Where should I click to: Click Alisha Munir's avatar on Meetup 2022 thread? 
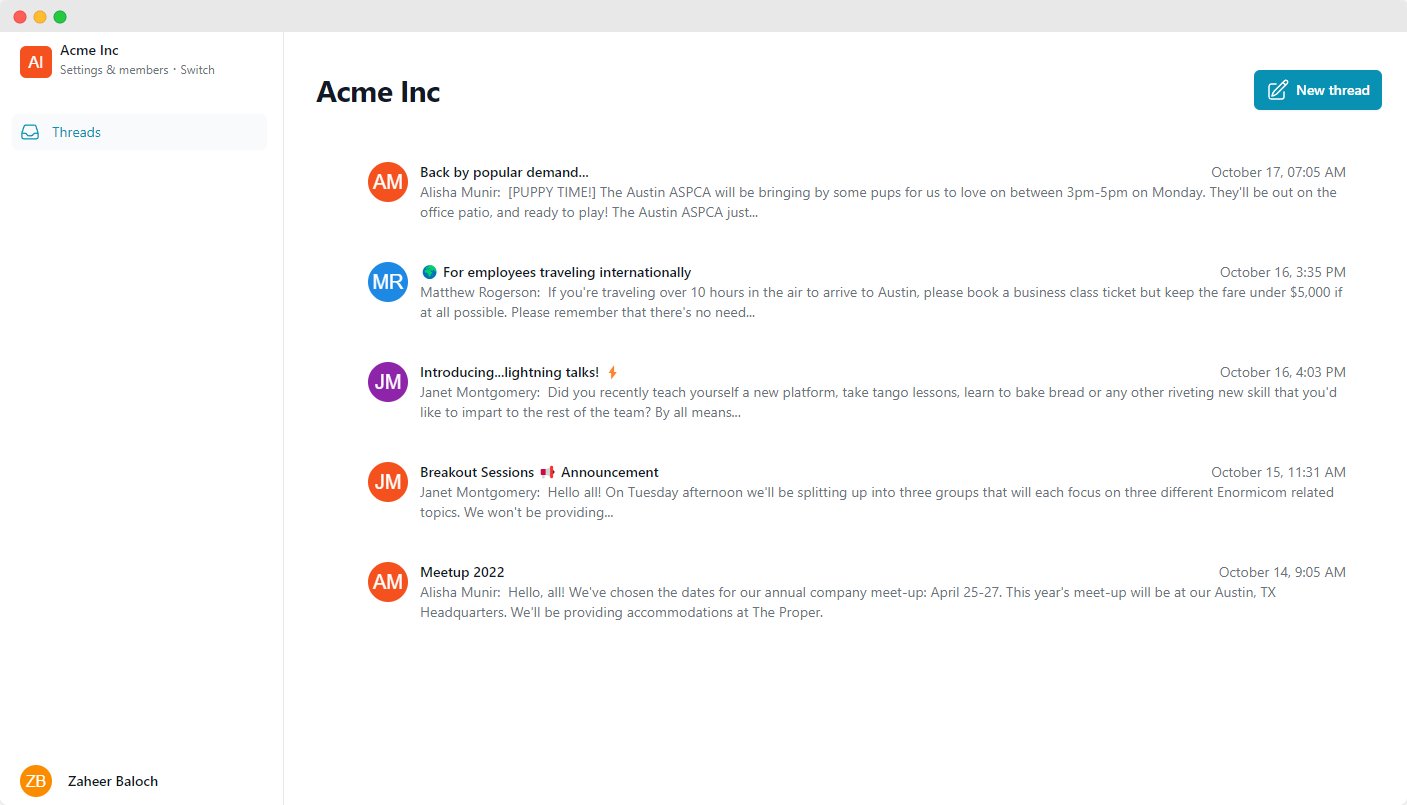pos(387,581)
